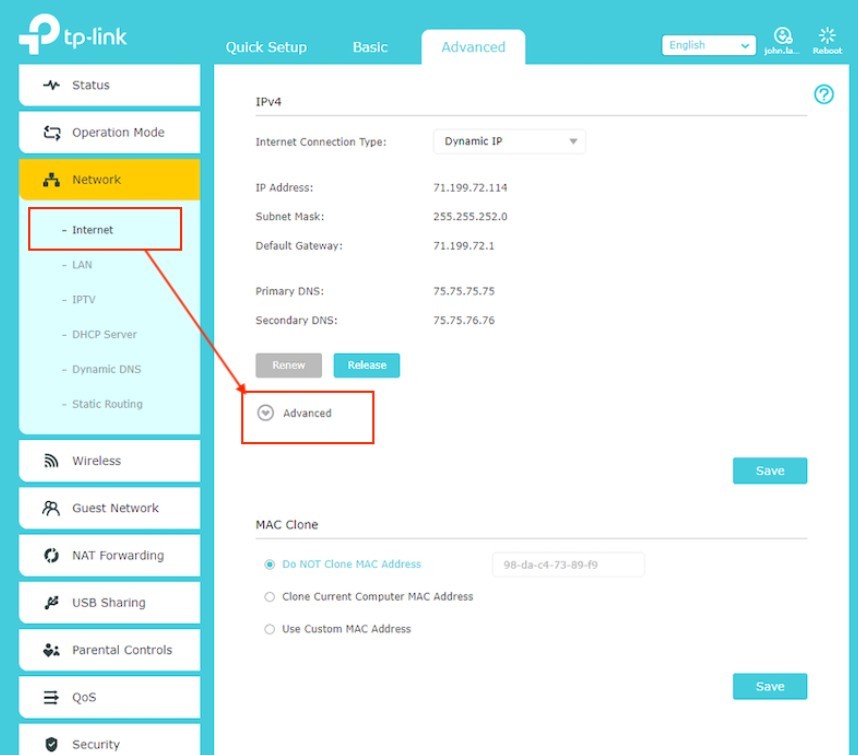Click the Reboot icon
Image resolution: width=858 pixels, height=755 pixels.
tap(827, 37)
